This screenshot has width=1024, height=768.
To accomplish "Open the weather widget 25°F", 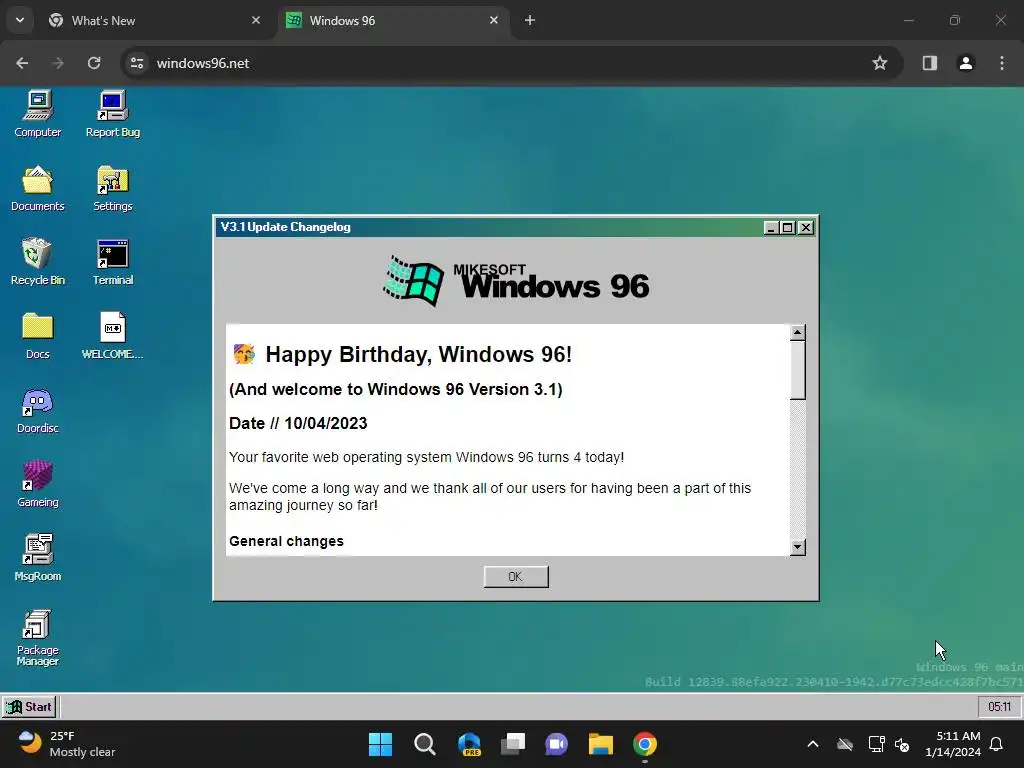I will (x=67, y=744).
